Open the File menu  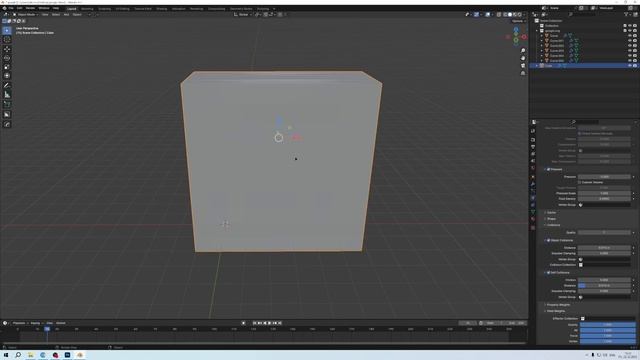click(11, 8)
